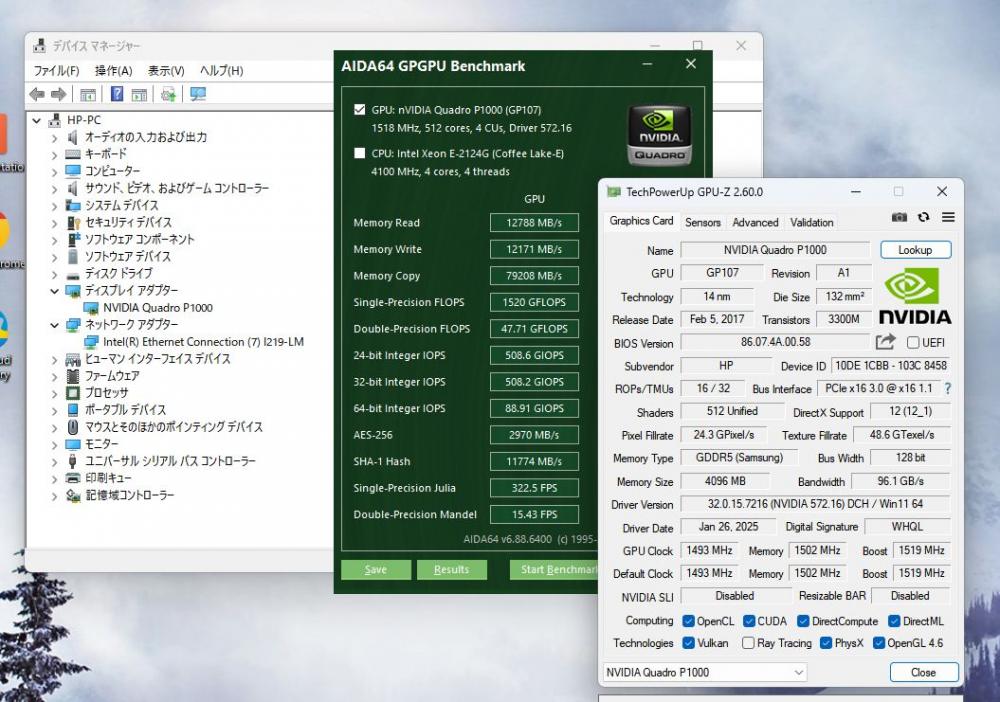1000x702 pixels.
Task: Click the SHA-1 Hash result 11774 MB/s
Action: [x=534, y=461]
